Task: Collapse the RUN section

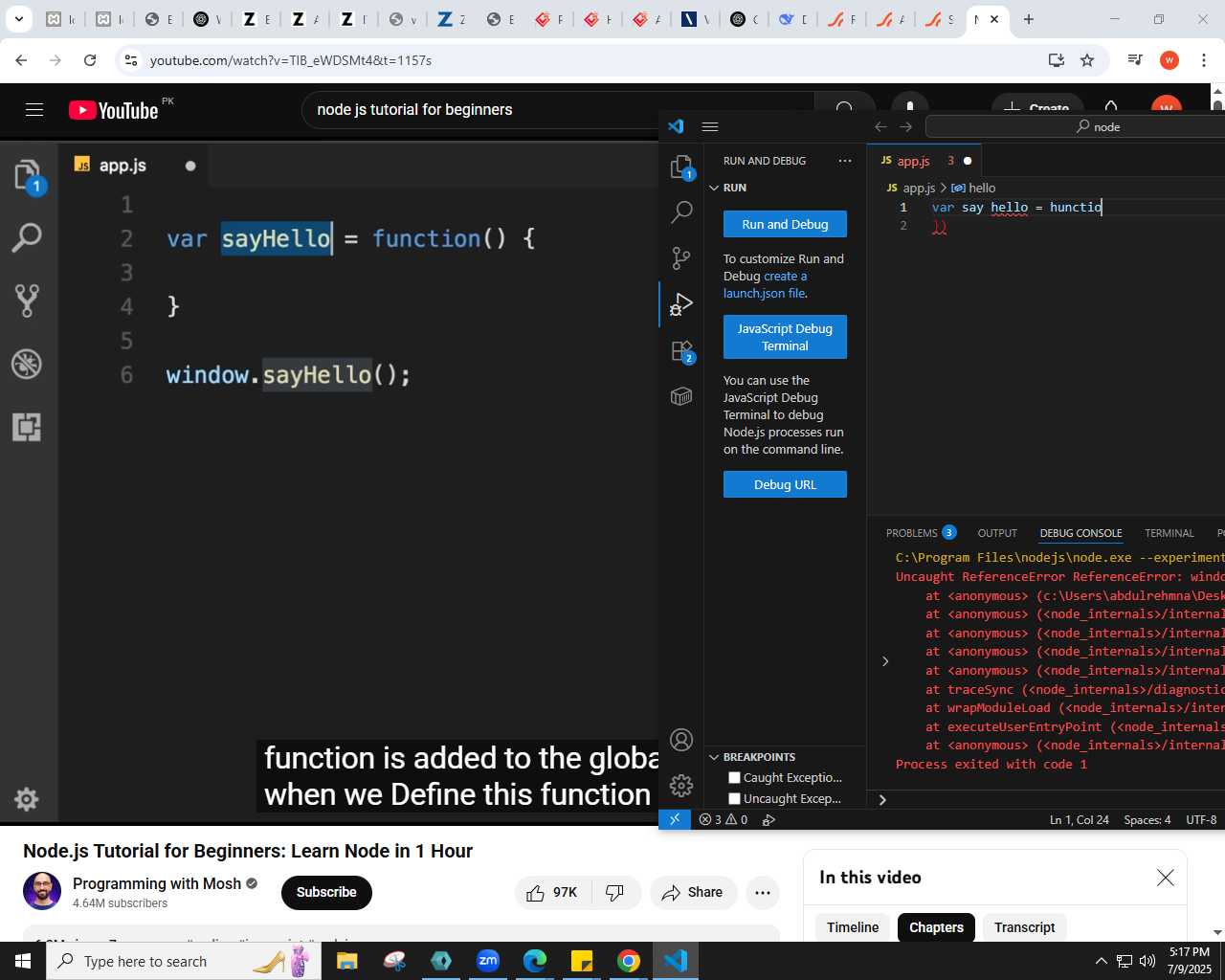Action: coord(714,188)
